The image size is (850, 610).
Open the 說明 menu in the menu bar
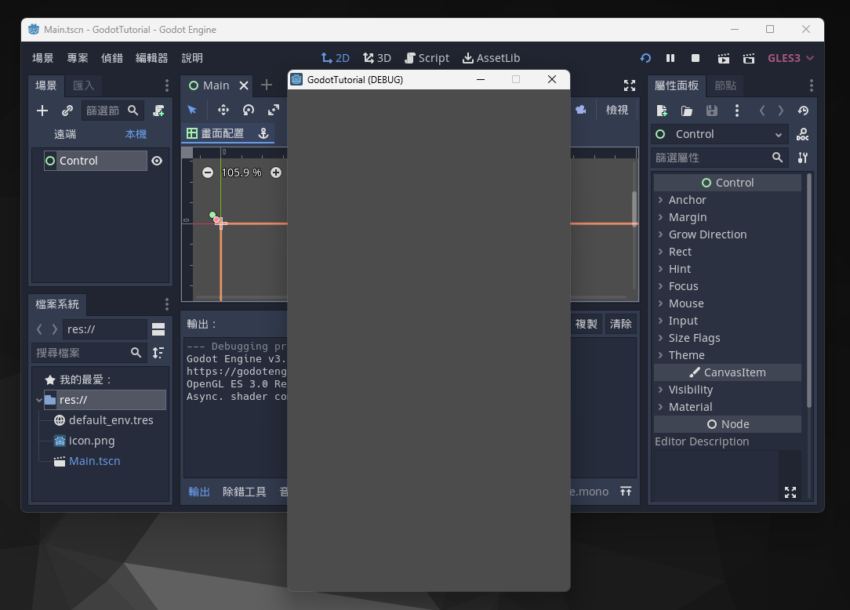pos(192,58)
